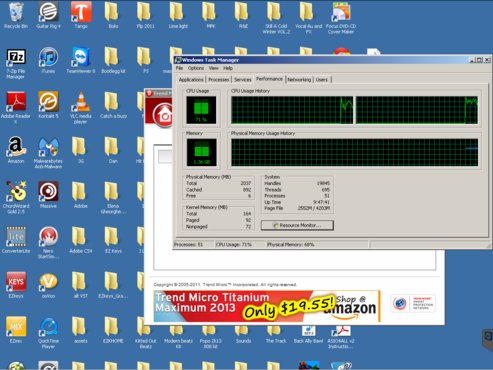Select the Catch a buzz folder

(113, 105)
